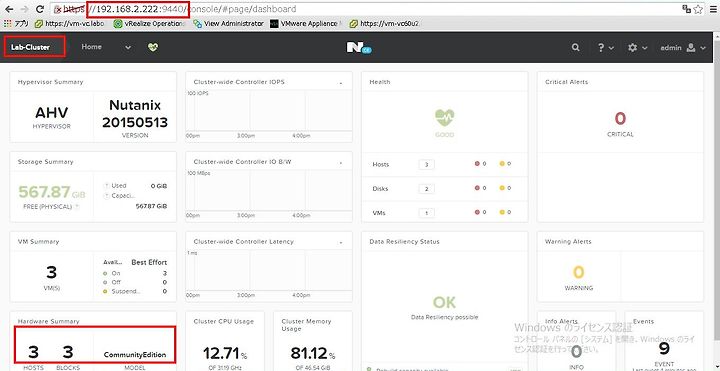Click the yellow warning dot in Hosts row

pos(502,164)
